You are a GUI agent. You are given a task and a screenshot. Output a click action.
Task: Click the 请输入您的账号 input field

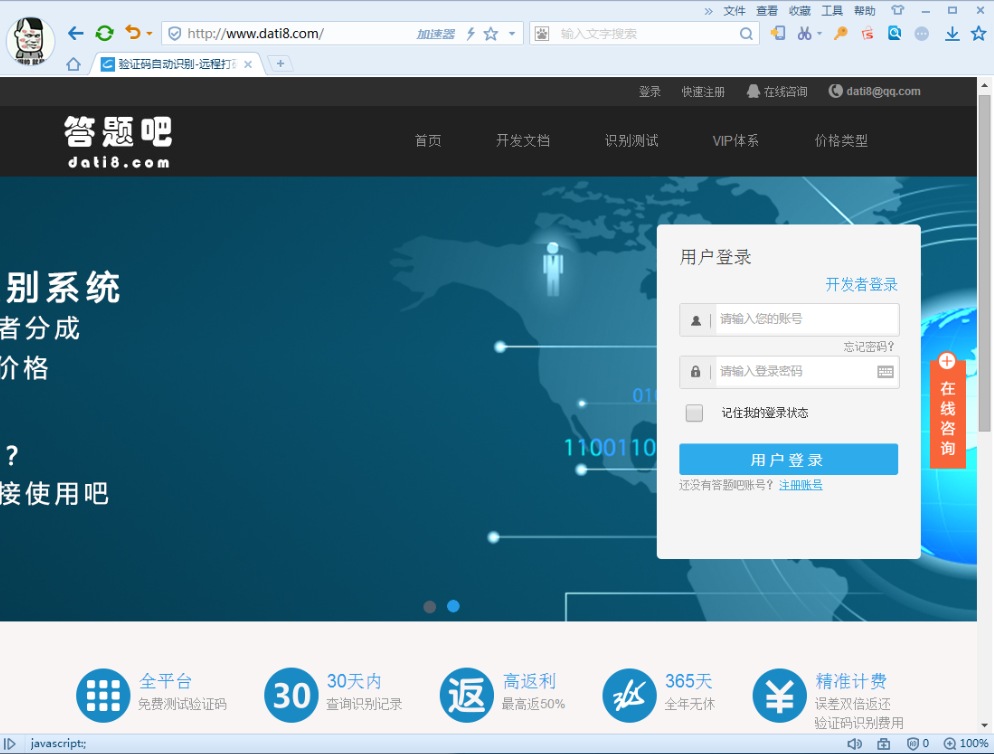805,319
